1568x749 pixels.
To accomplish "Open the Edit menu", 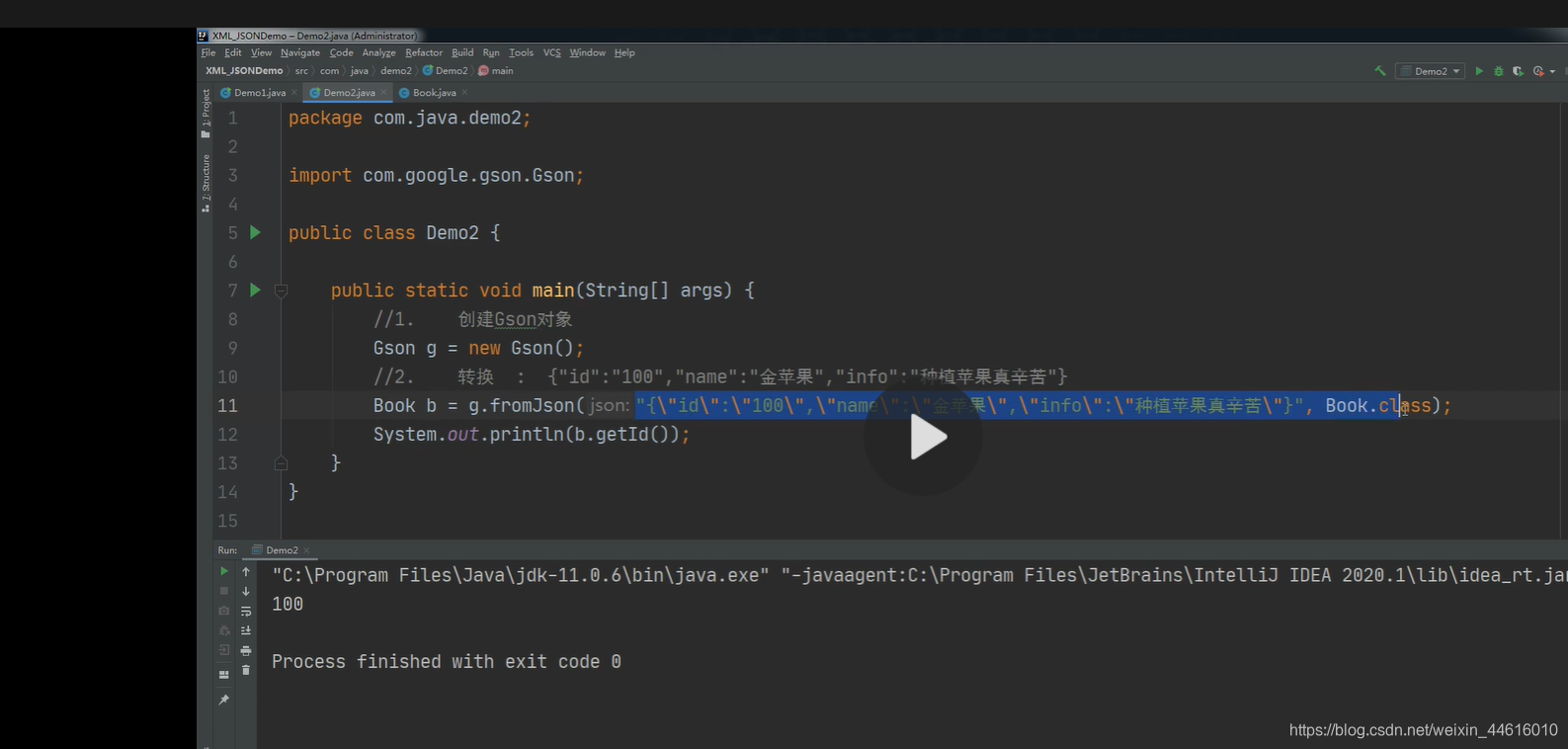I will point(233,52).
